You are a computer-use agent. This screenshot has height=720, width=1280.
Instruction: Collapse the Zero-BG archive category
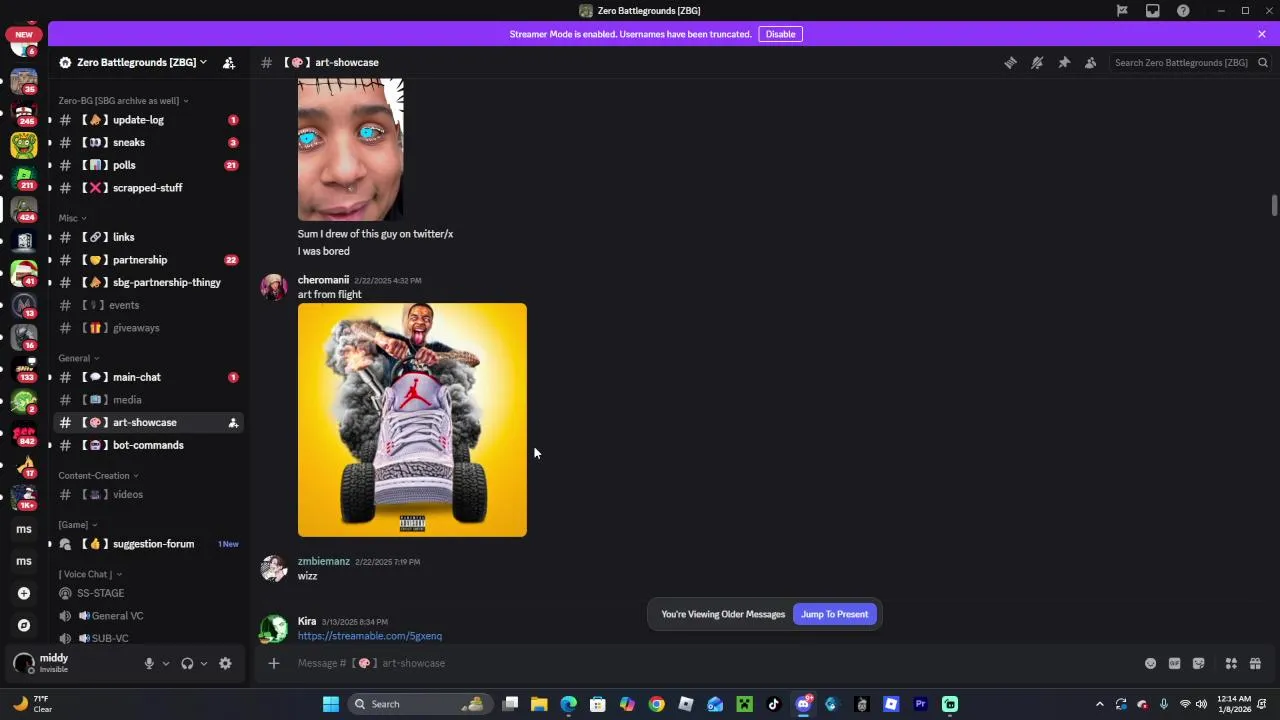click(123, 101)
